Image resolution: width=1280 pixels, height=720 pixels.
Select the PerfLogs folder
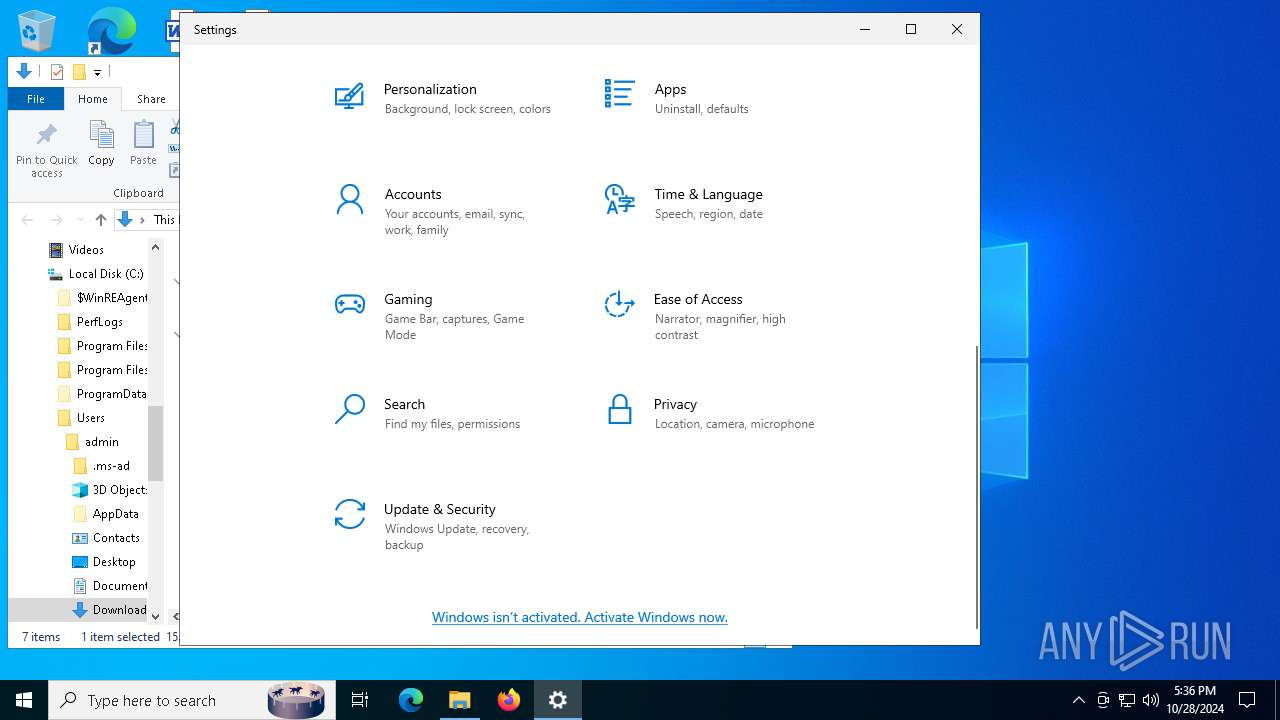click(x=100, y=321)
